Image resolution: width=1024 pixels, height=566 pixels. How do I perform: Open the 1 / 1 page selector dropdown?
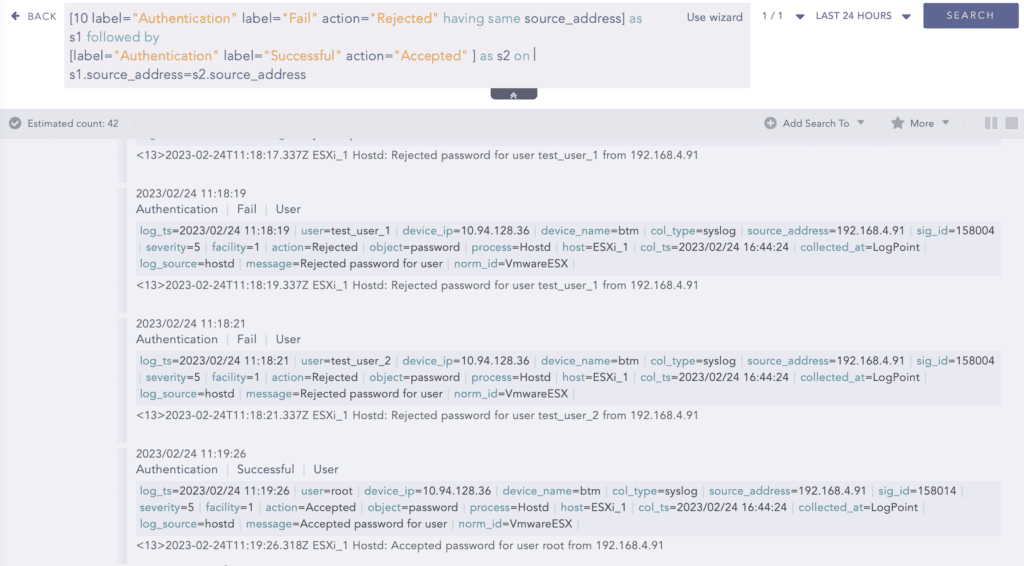coord(799,16)
